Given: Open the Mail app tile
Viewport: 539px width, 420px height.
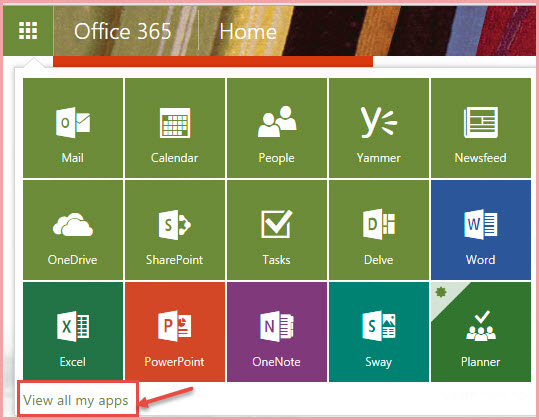Looking at the screenshot, I should click(x=73, y=128).
